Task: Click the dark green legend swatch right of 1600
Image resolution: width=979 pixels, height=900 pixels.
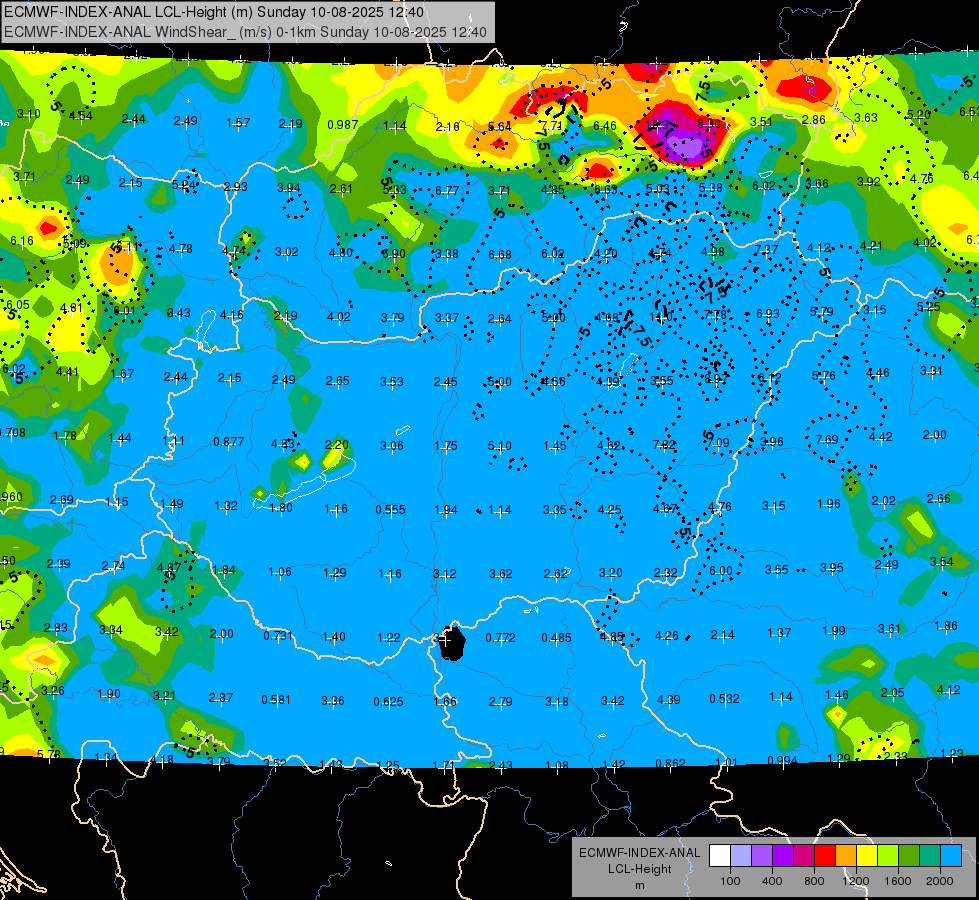Action: click(x=909, y=856)
